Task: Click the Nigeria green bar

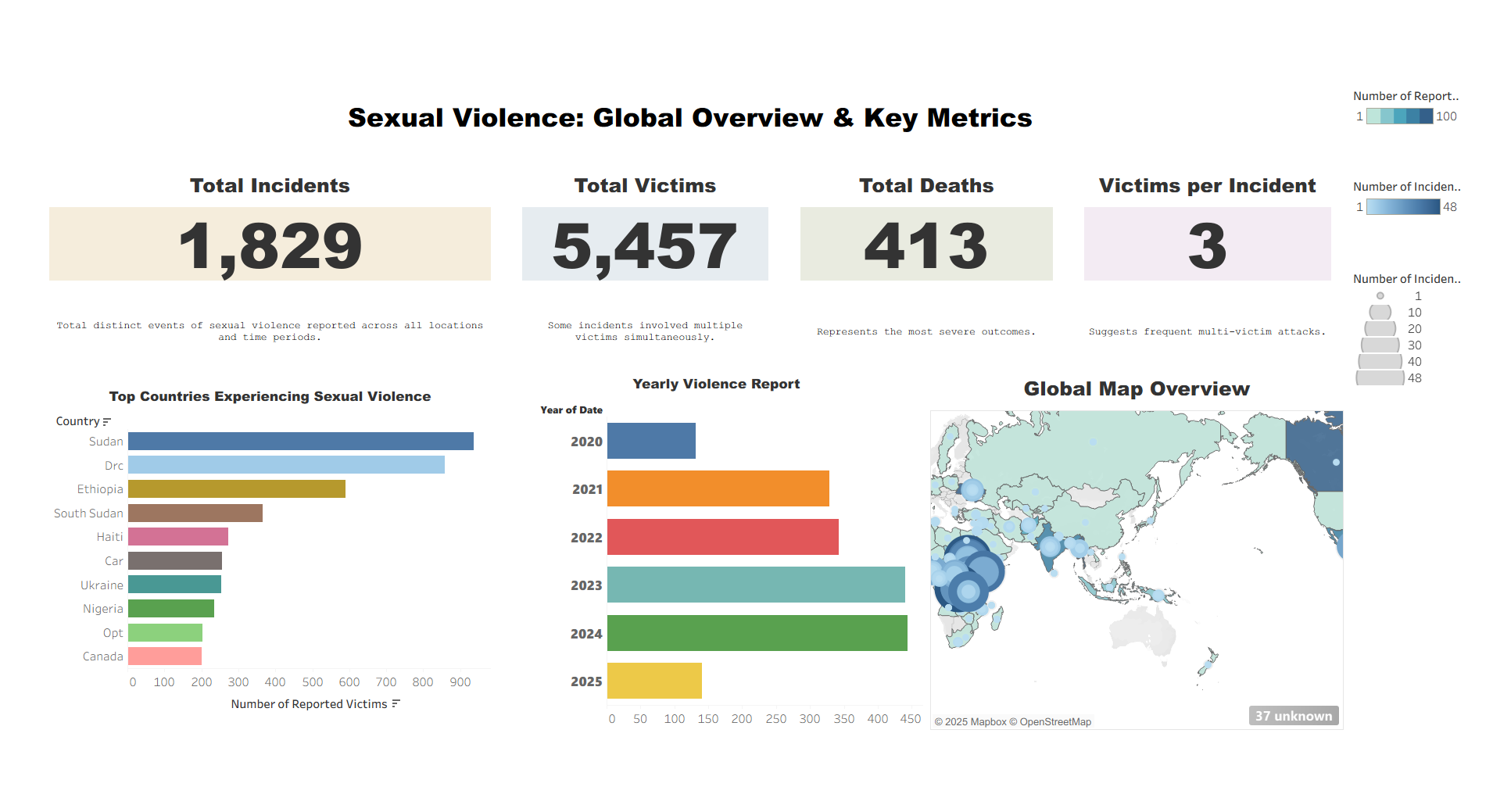Action: [x=171, y=608]
